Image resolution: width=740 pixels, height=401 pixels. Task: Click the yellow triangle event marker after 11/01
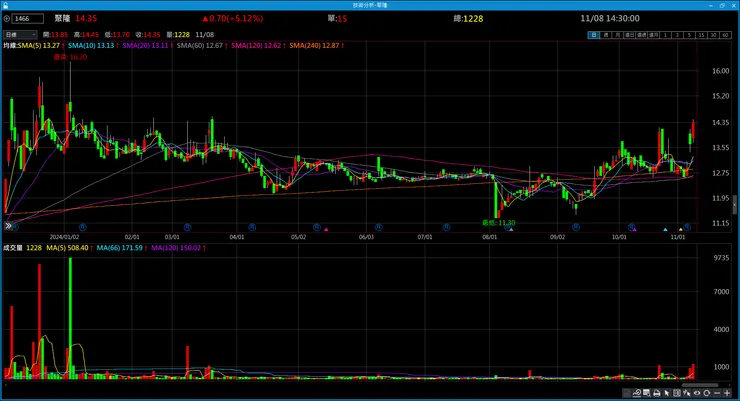[x=680, y=230]
